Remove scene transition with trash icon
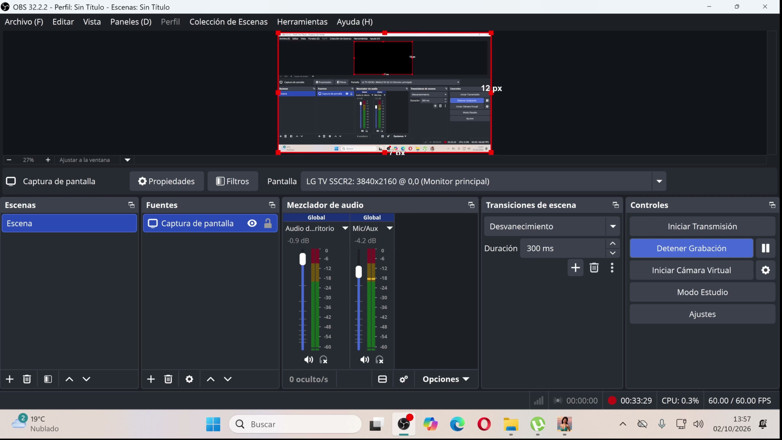782x440 pixels. [593, 268]
